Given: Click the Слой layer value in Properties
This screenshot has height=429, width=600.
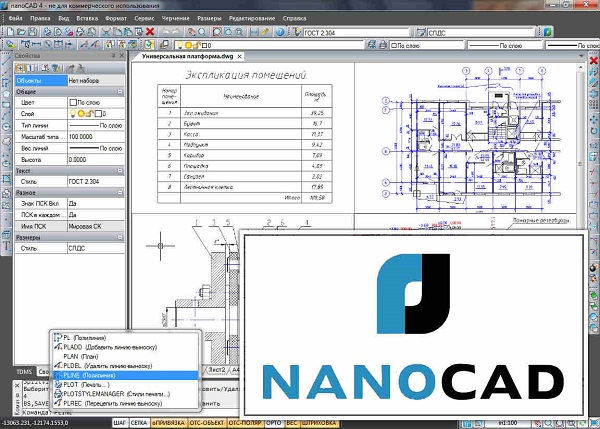Looking at the screenshot, I should [x=96, y=114].
